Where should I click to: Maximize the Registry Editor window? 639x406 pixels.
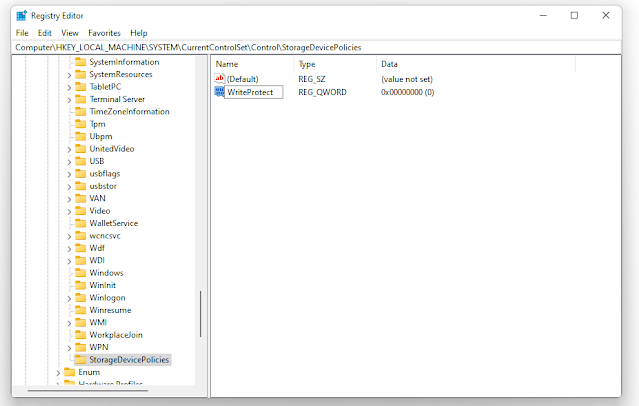coord(574,15)
